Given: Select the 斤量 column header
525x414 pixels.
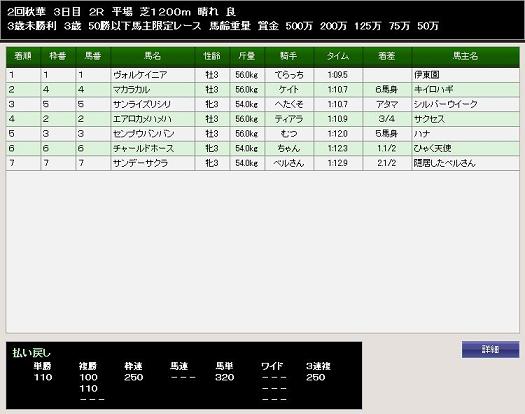Looking at the screenshot, I should tap(247, 57).
